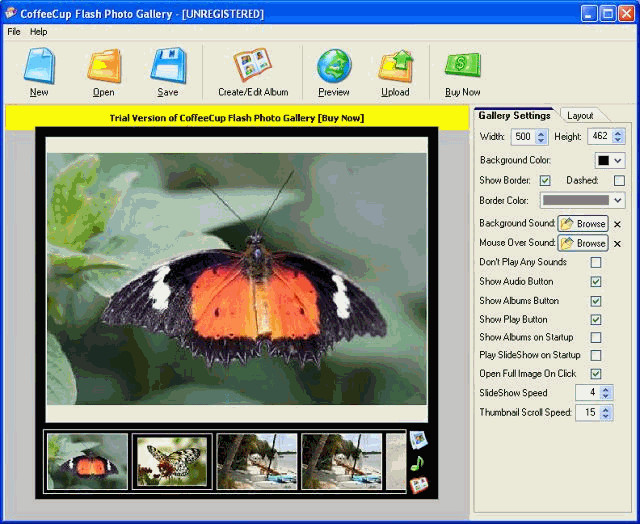Remove the background sound with X
The width and height of the screenshot is (640, 524).
617,224
